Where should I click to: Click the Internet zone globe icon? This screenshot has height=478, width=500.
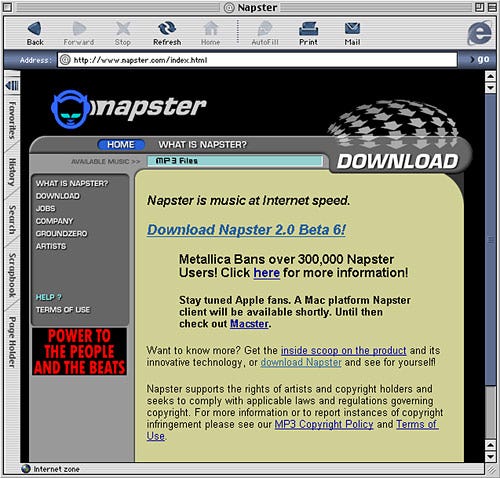pos(26,469)
